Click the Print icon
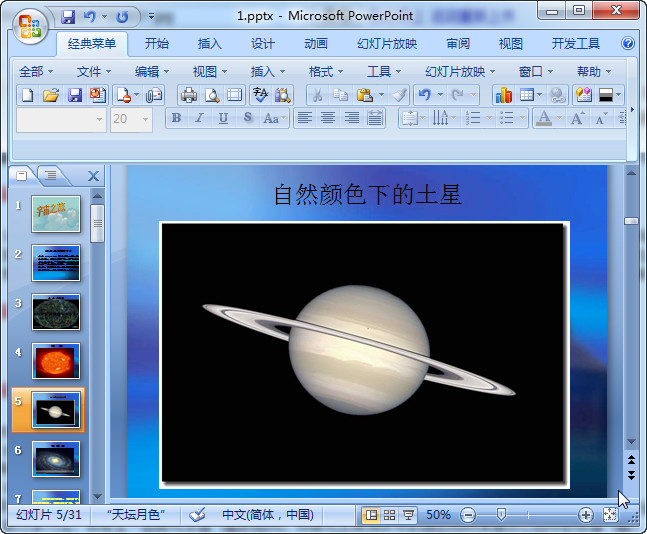 point(189,96)
